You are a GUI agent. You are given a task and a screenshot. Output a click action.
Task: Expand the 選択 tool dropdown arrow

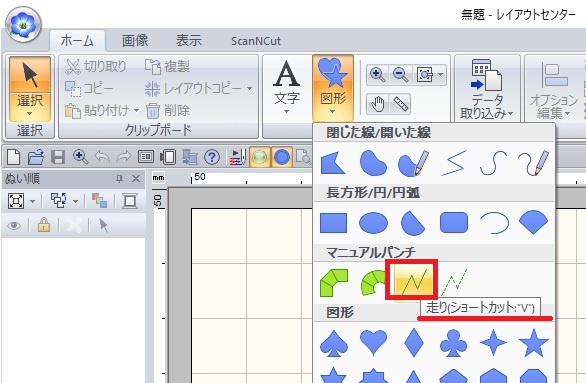30,113
